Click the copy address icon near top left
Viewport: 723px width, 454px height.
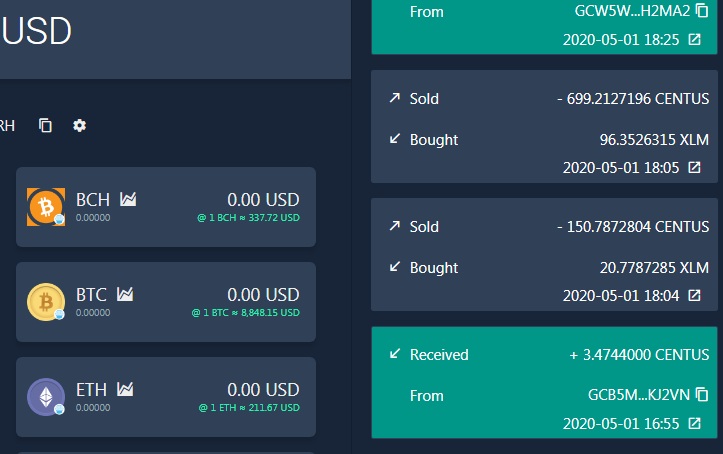pyautogui.click(x=45, y=125)
